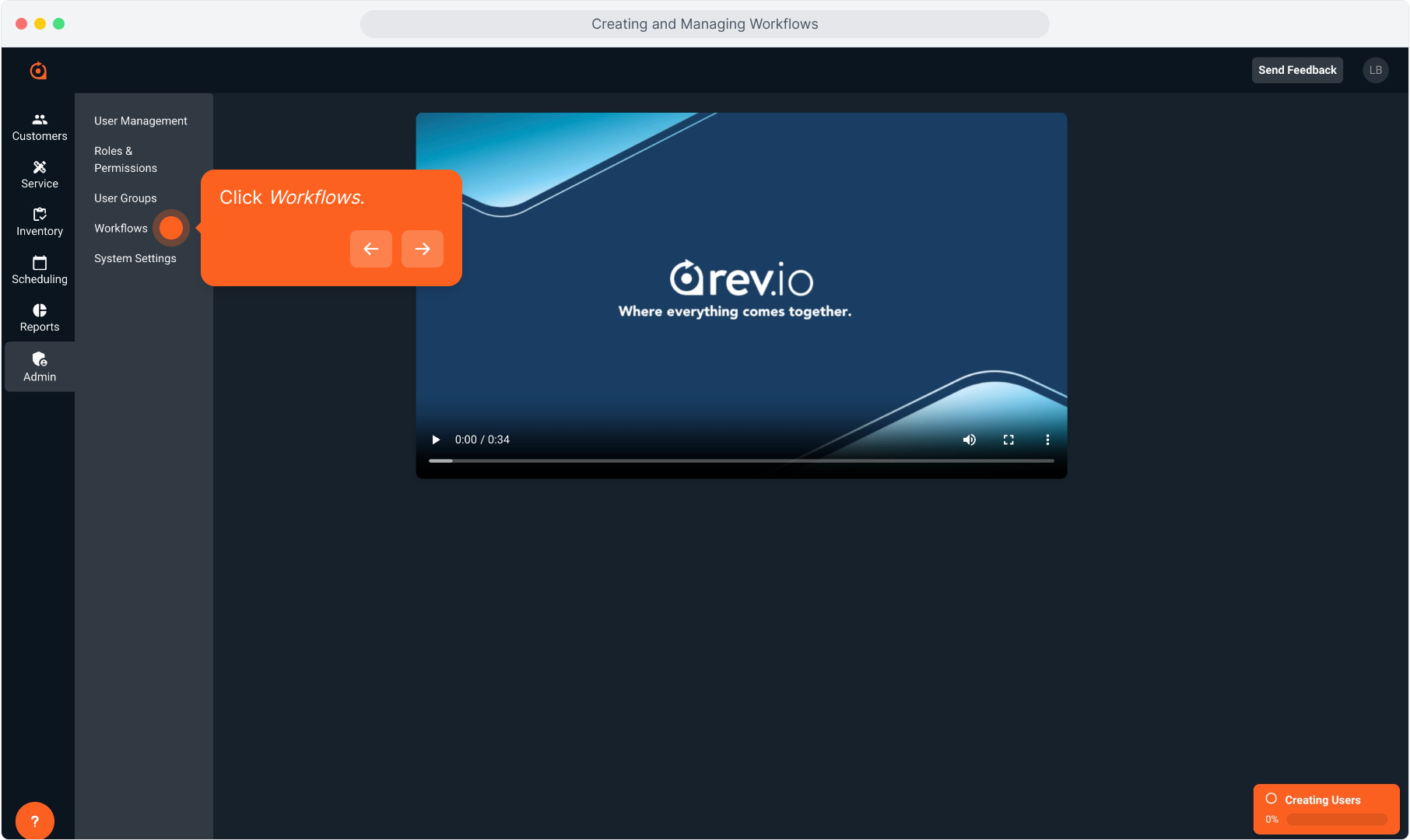Go to previous tutorial step arrow
The width and height of the screenshot is (1410, 840).
coord(371,249)
